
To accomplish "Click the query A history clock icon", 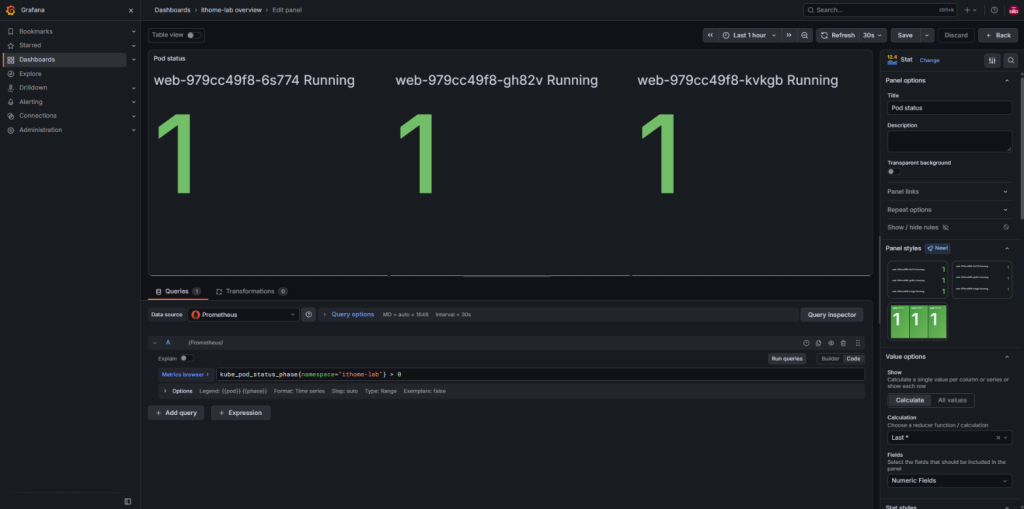I will pyautogui.click(x=806, y=343).
